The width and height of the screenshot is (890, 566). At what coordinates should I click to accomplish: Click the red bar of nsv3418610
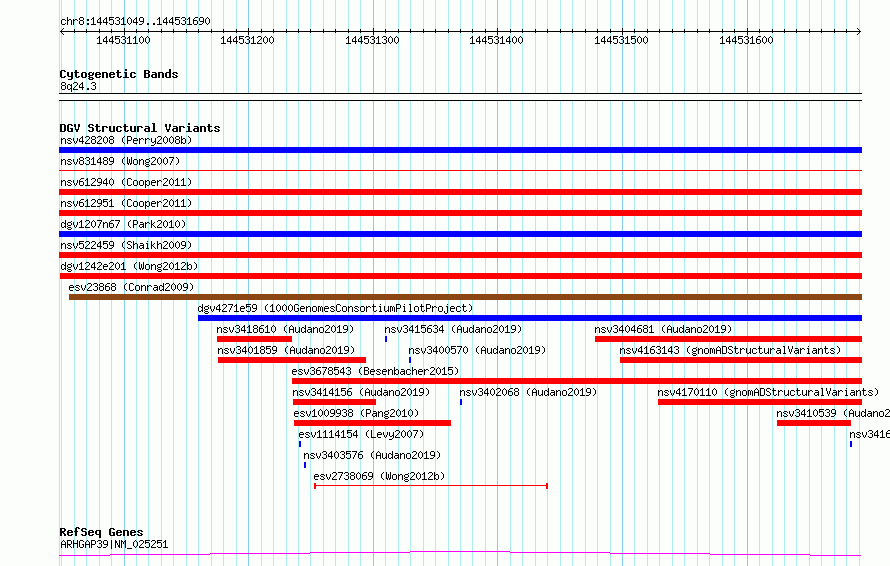point(254,339)
